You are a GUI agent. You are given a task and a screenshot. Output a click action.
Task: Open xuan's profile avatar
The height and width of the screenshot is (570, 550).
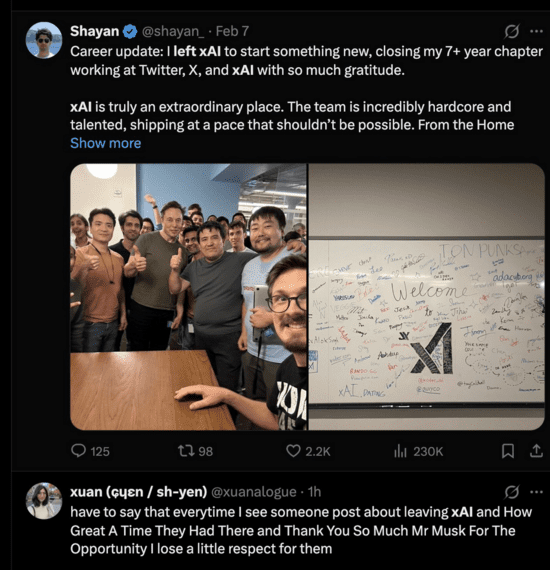coord(44,501)
